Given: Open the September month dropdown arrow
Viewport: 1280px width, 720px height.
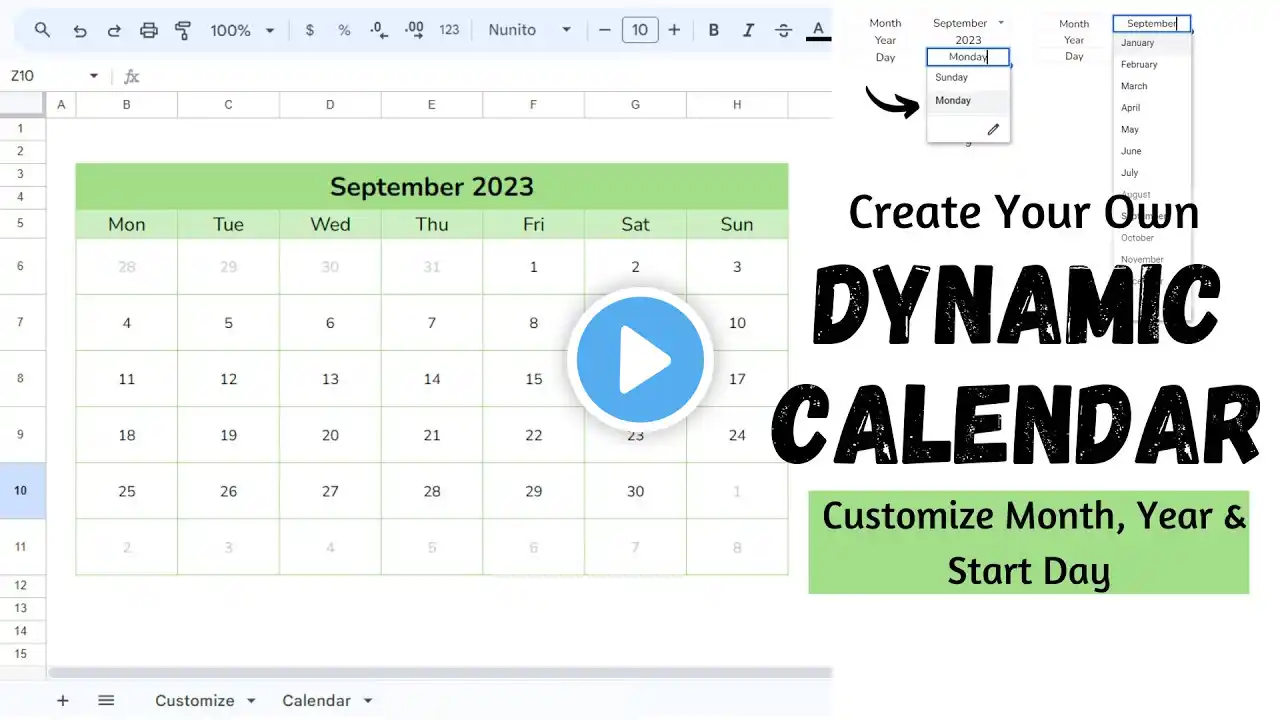Looking at the screenshot, I should (1001, 22).
